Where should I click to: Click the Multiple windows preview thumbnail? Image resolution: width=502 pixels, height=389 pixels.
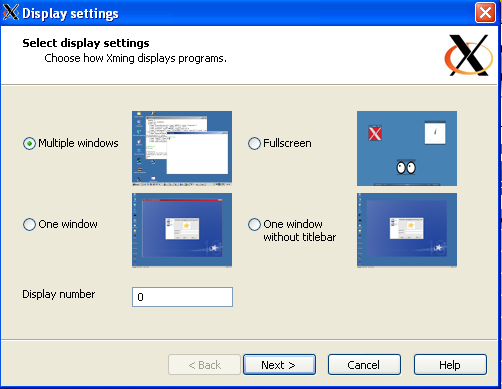tap(182, 148)
